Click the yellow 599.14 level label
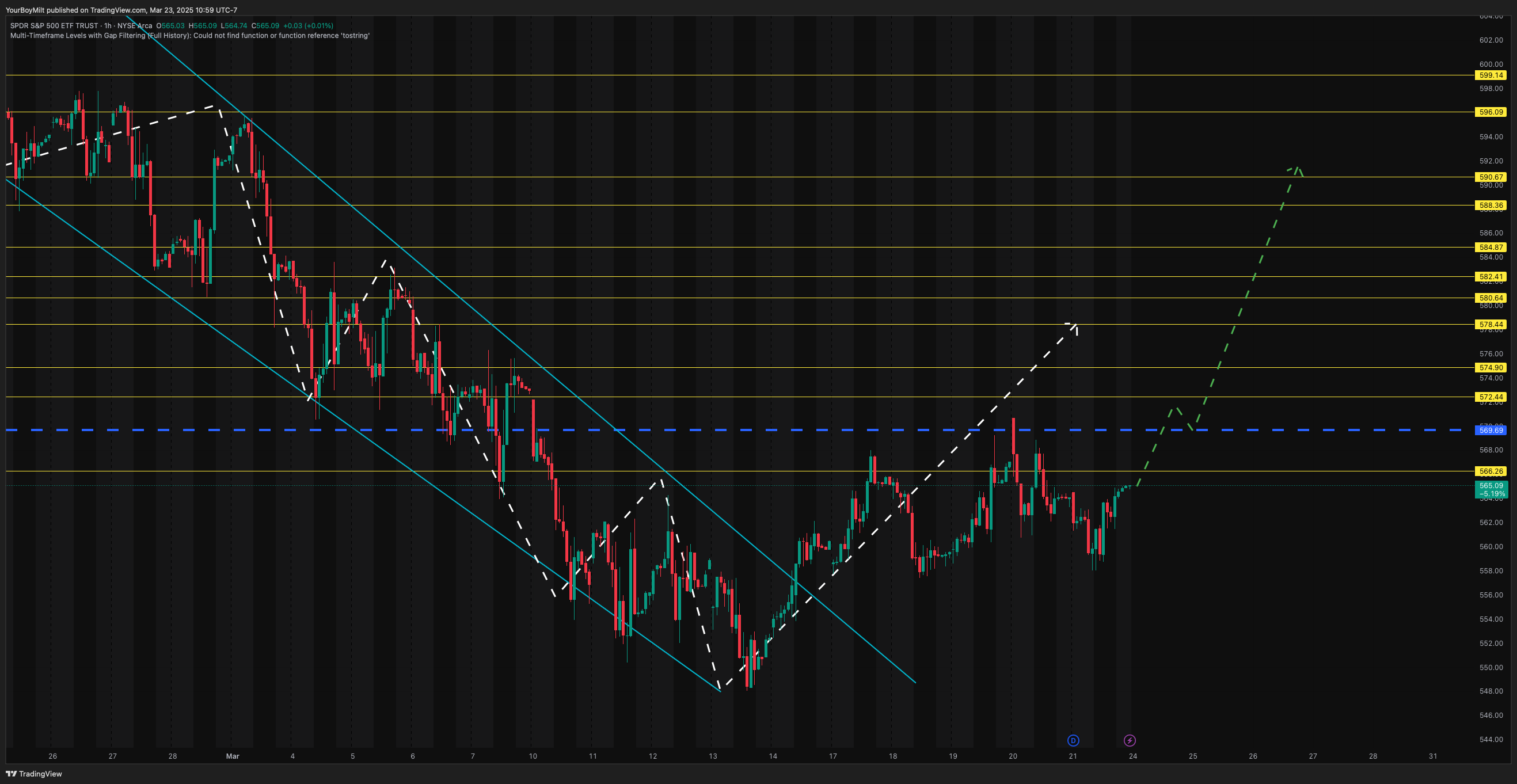This screenshot has height=784, width=1517. pos(1491,75)
